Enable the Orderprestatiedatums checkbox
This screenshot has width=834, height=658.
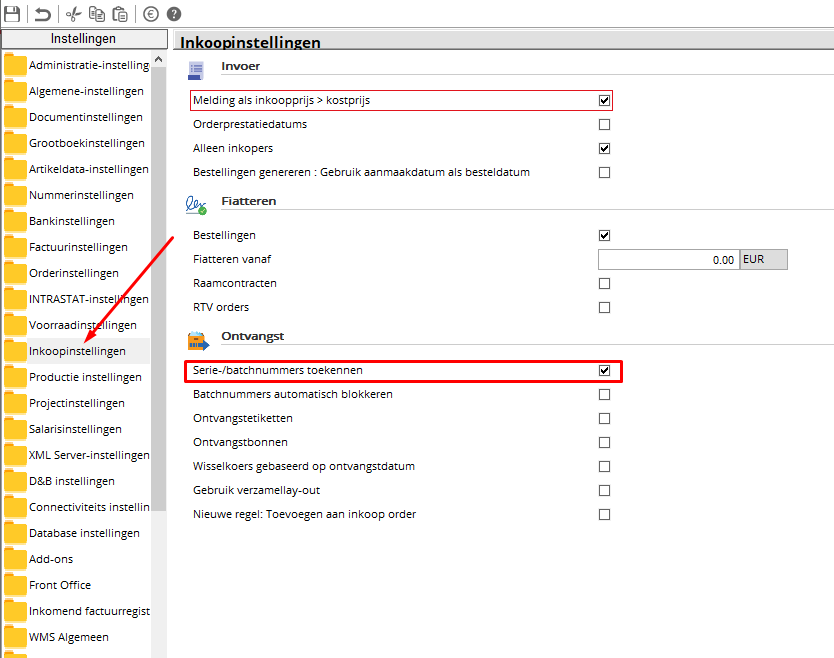point(604,125)
